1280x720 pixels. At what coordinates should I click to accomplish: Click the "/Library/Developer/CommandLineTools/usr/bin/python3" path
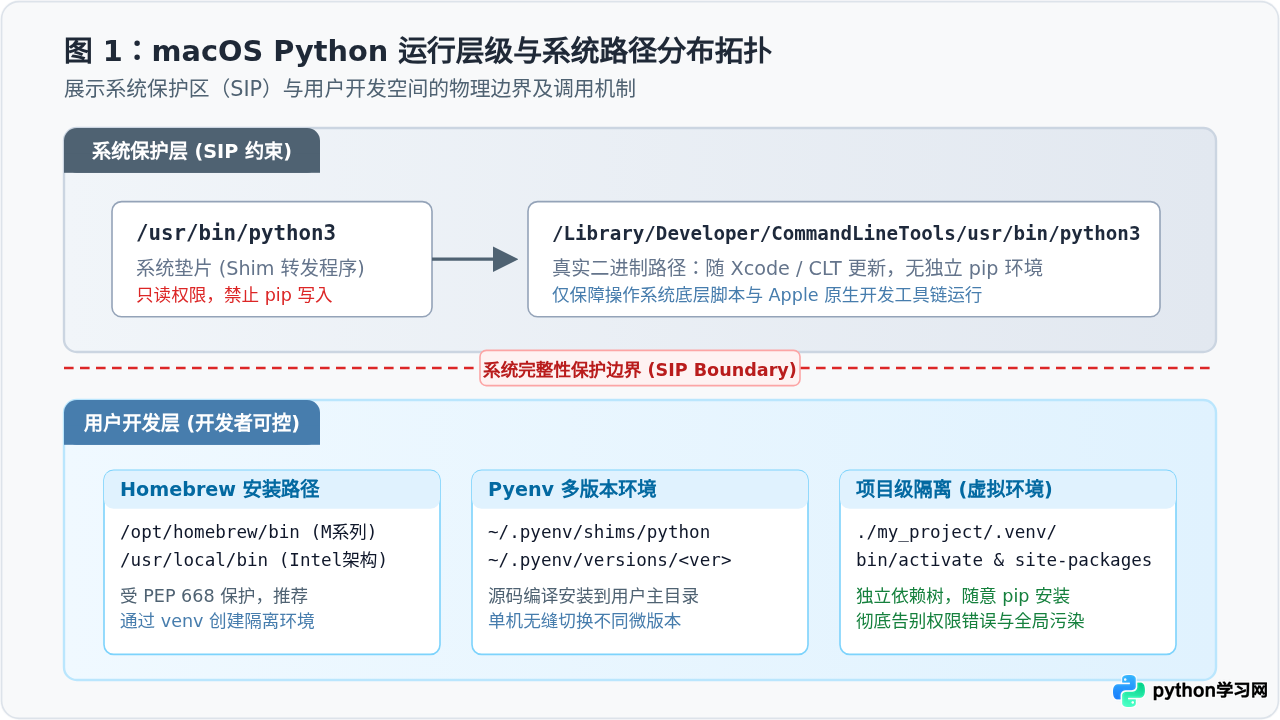point(846,233)
